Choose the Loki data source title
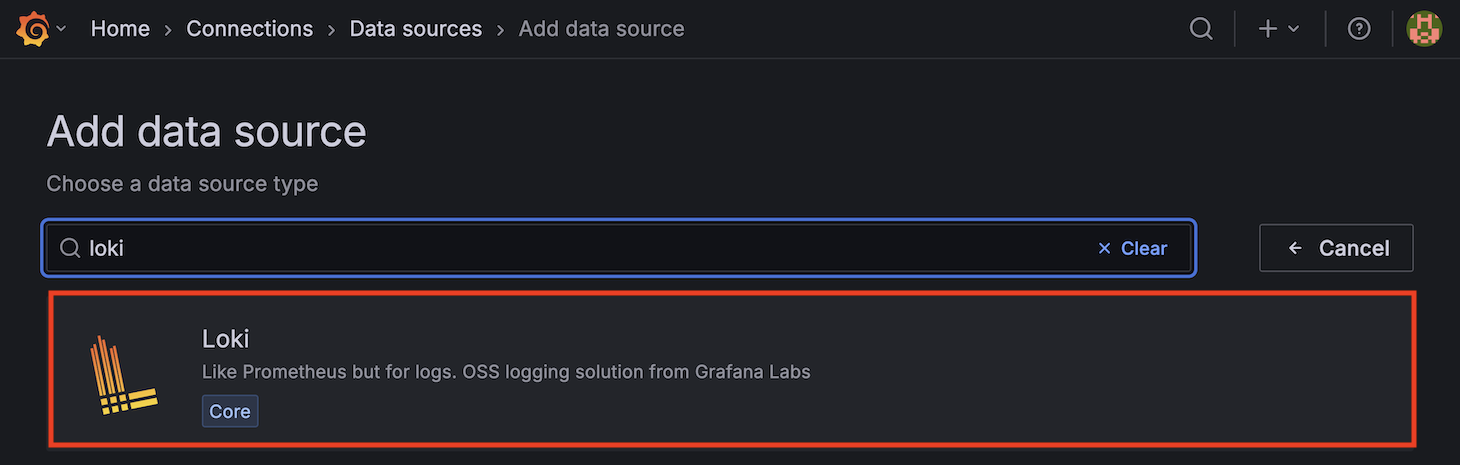Image resolution: width=1460 pixels, height=465 pixels. 225,339
